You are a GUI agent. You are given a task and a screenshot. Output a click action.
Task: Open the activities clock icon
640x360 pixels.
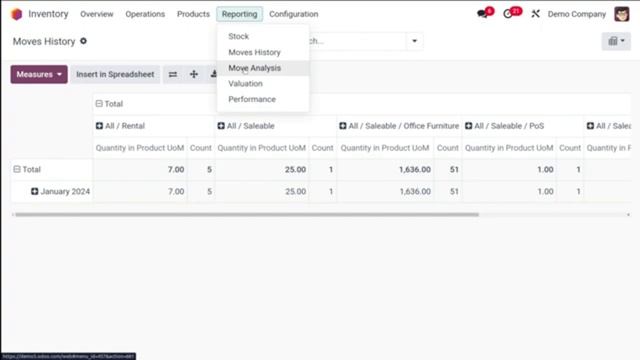[x=508, y=14]
